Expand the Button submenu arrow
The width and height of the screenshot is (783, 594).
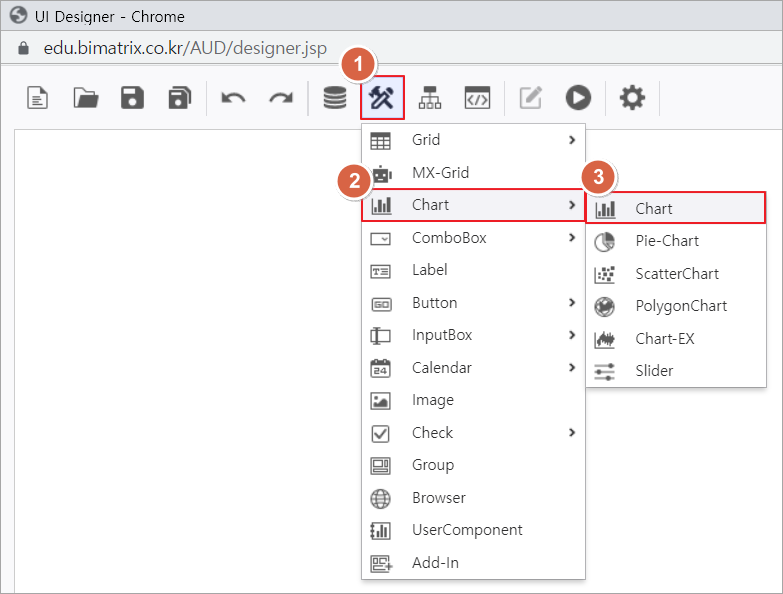(572, 302)
